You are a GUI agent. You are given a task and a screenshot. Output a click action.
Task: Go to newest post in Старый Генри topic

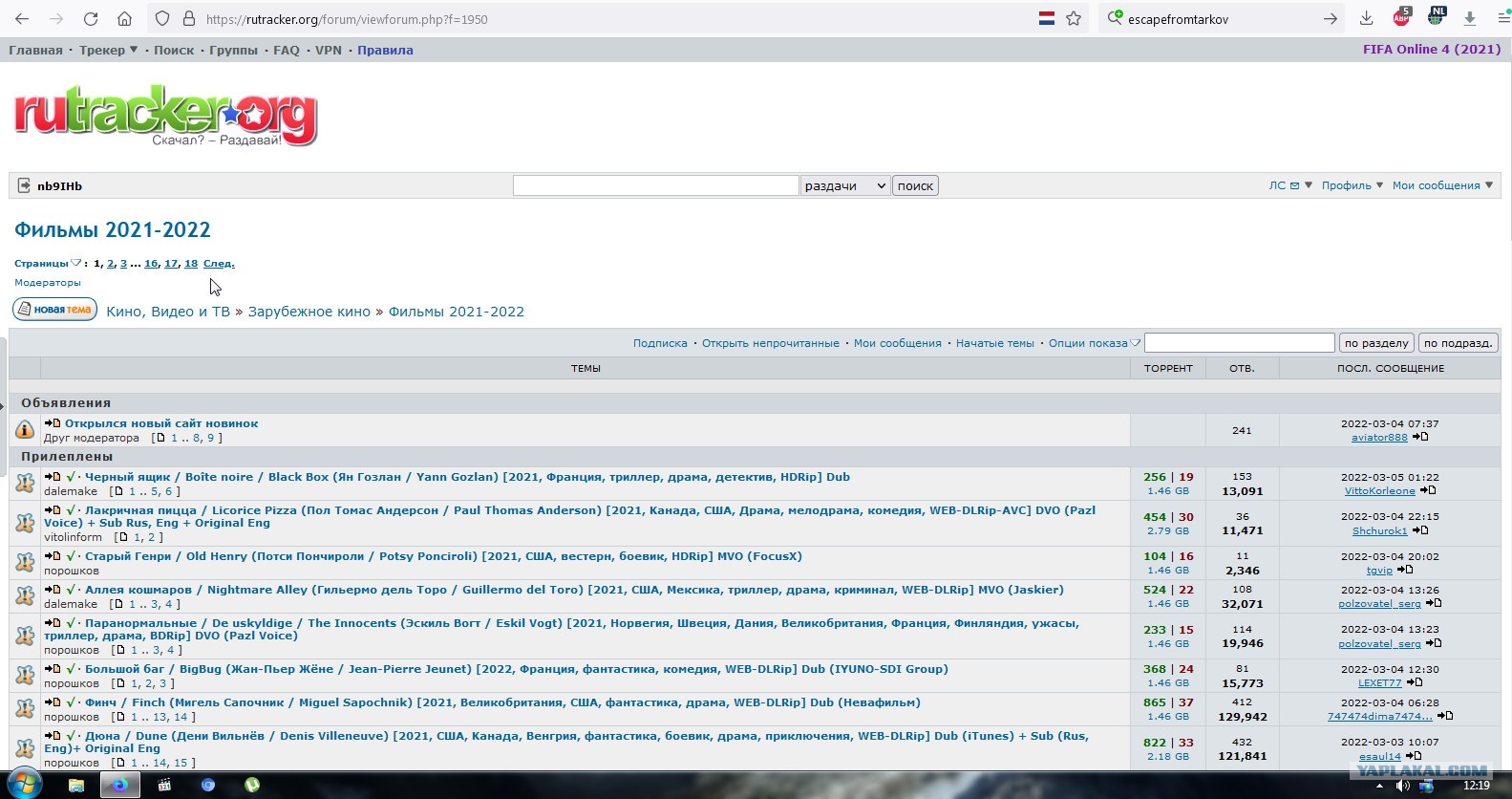(x=52, y=556)
